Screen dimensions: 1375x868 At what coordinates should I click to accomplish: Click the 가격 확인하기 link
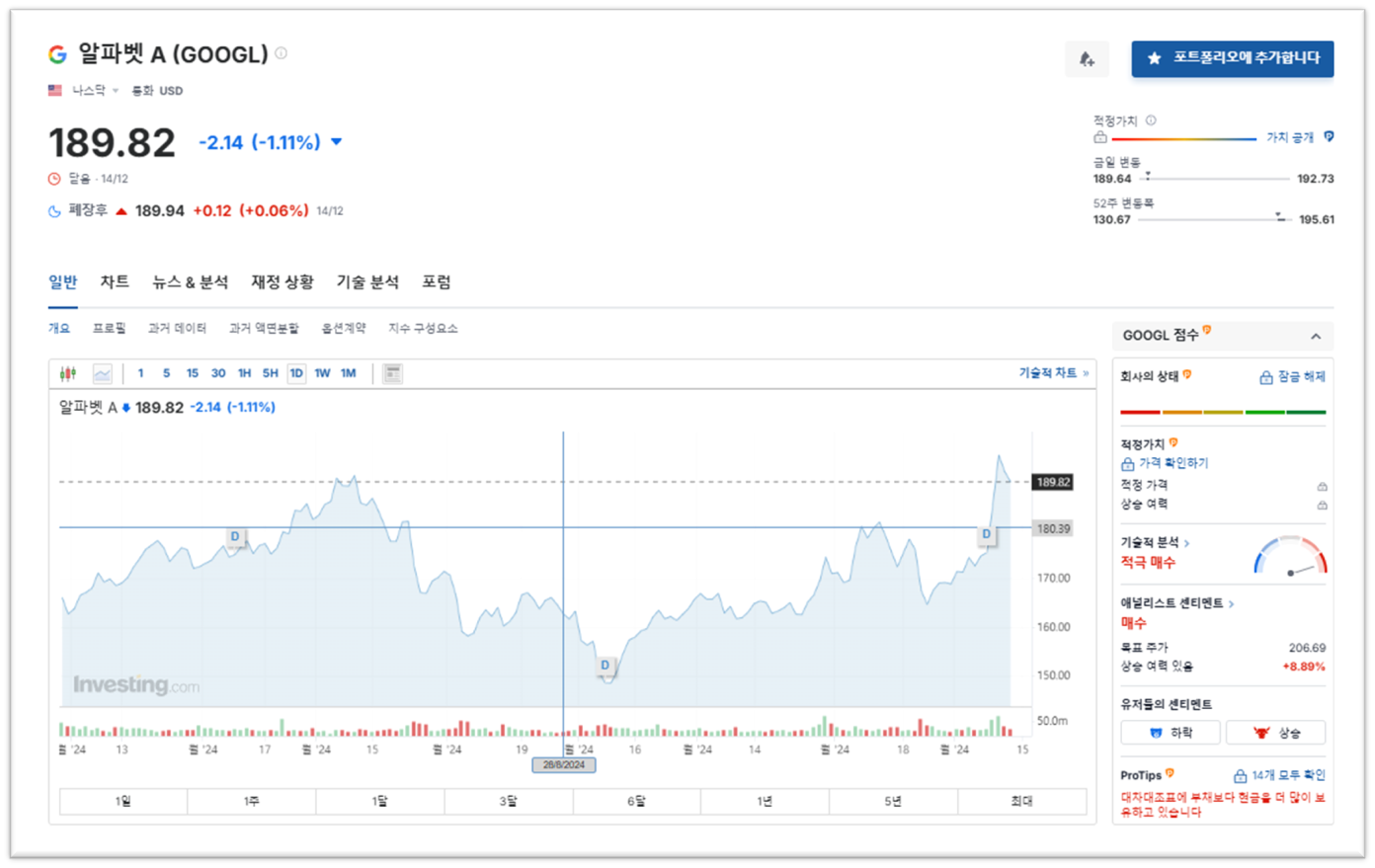click(x=1173, y=463)
